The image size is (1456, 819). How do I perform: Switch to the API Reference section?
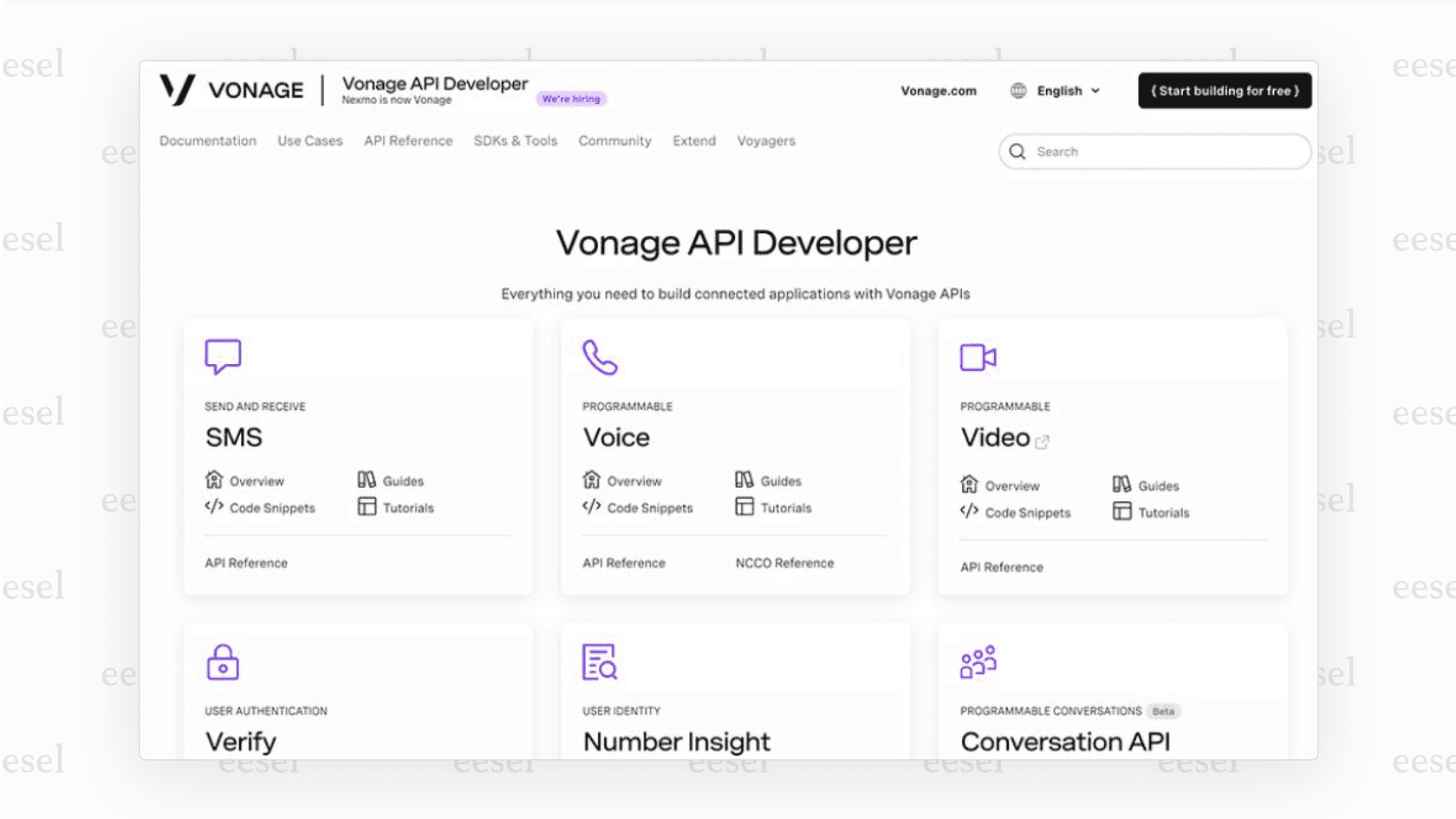(408, 140)
